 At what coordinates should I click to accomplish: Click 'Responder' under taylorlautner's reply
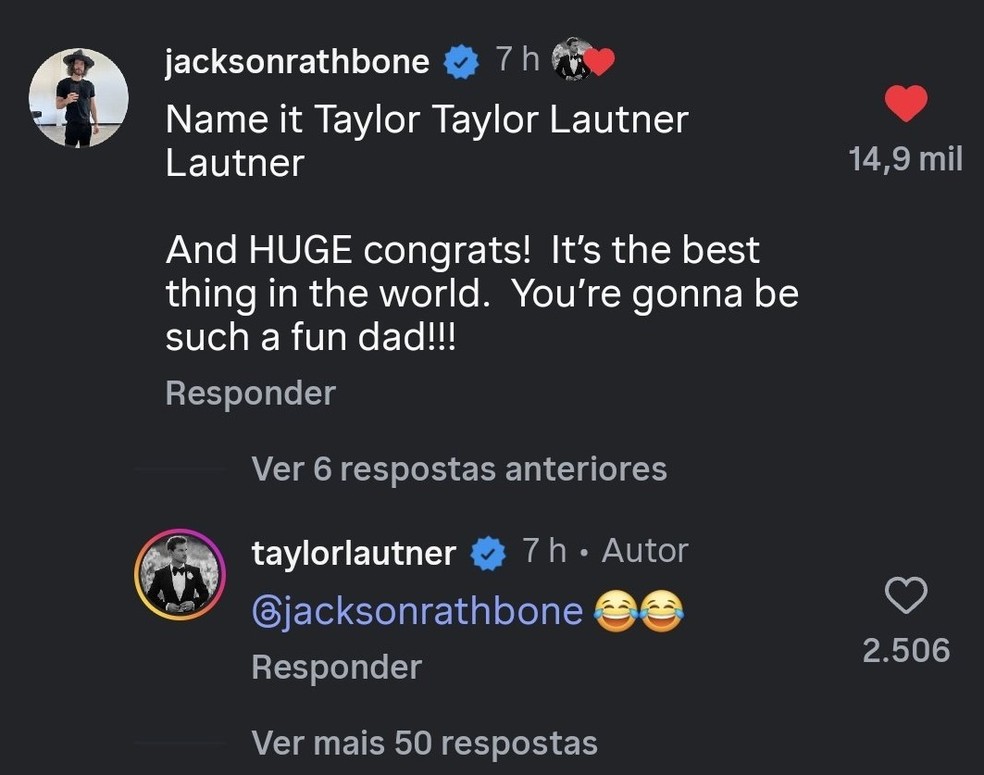336,665
